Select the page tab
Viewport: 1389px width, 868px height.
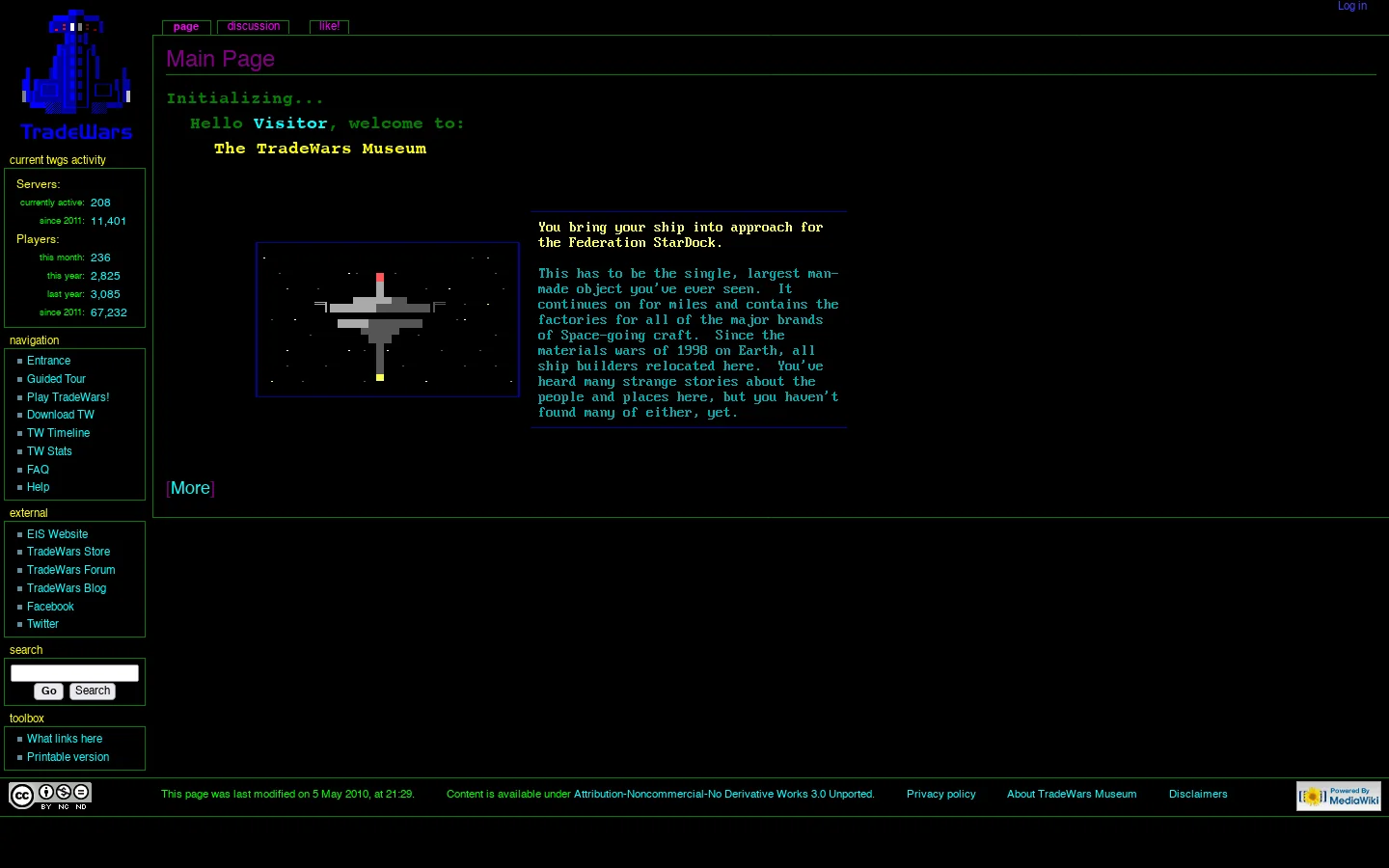(x=186, y=27)
